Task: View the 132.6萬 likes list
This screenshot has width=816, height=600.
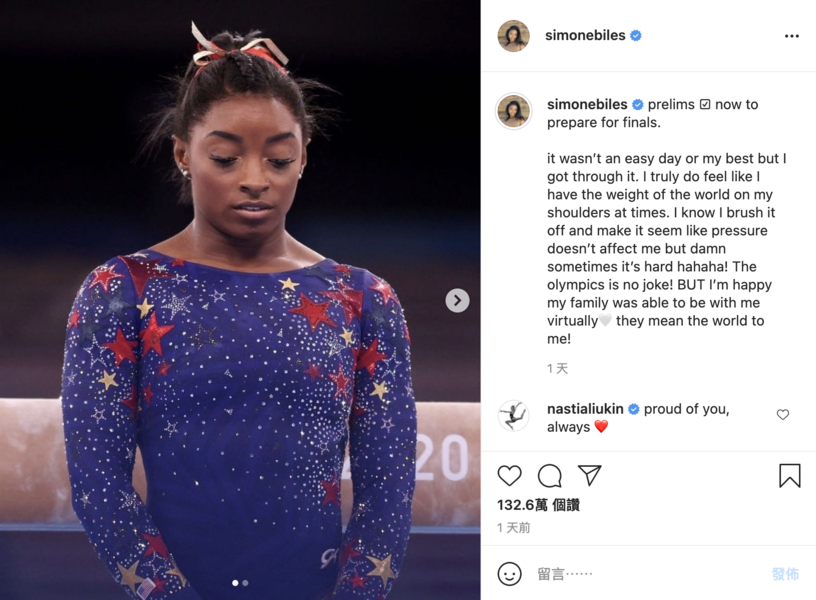Action: click(x=538, y=505)
